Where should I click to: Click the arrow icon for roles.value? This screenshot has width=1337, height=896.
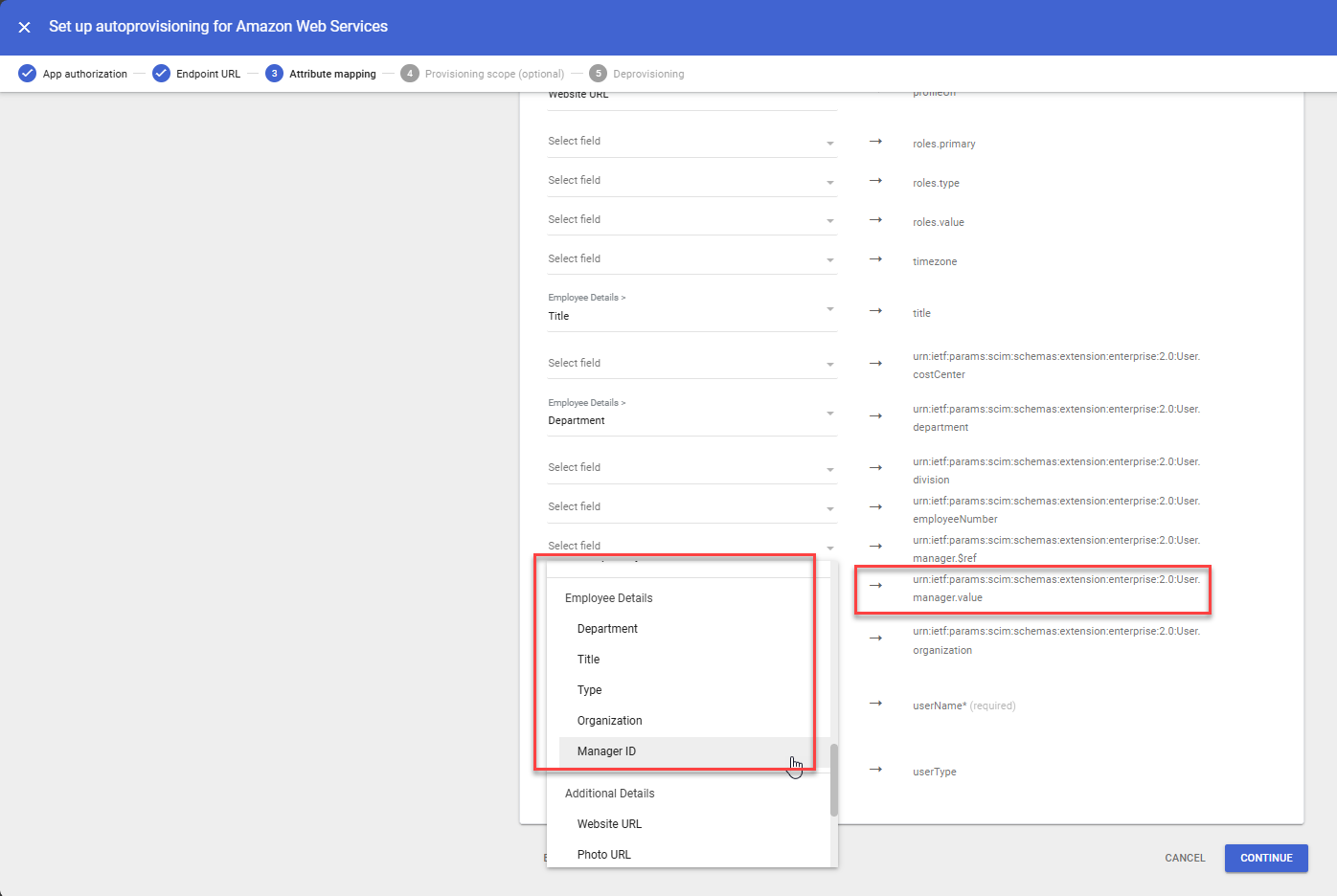[875, 220]
